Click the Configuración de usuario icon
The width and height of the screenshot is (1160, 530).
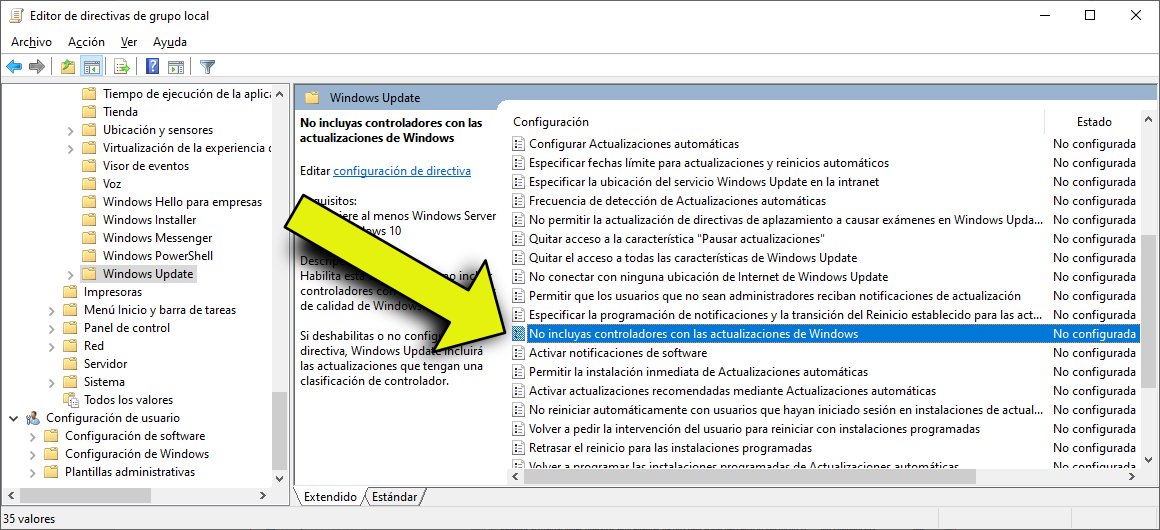(33, 417)
